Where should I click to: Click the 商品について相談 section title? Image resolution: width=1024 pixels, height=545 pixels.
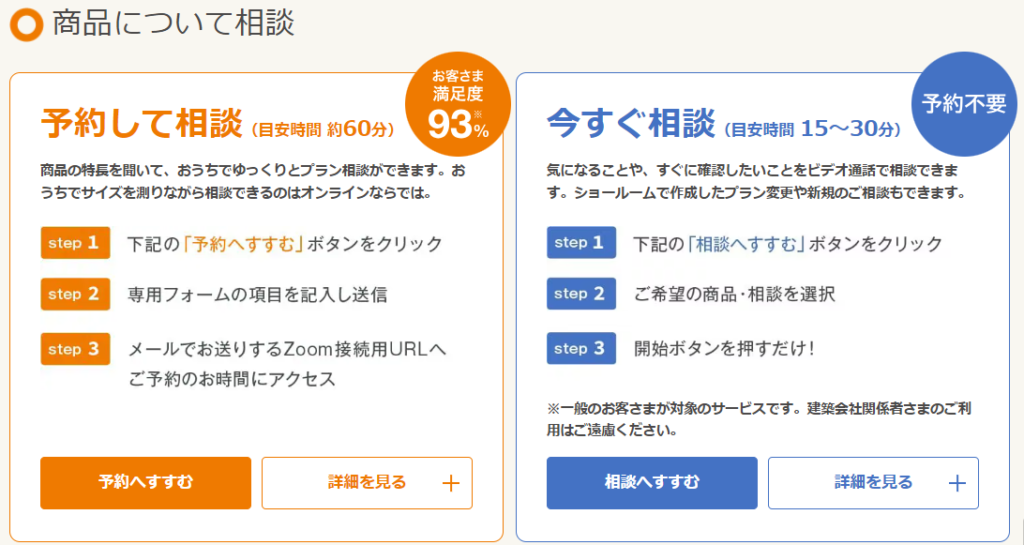[173, 22]
